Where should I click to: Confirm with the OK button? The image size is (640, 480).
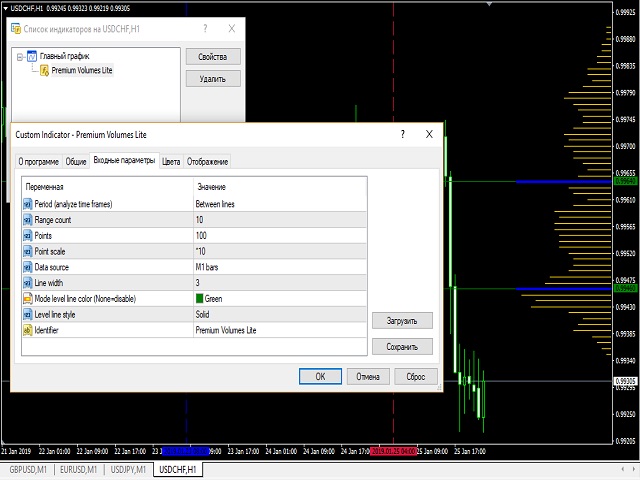(x=320, y=376)
